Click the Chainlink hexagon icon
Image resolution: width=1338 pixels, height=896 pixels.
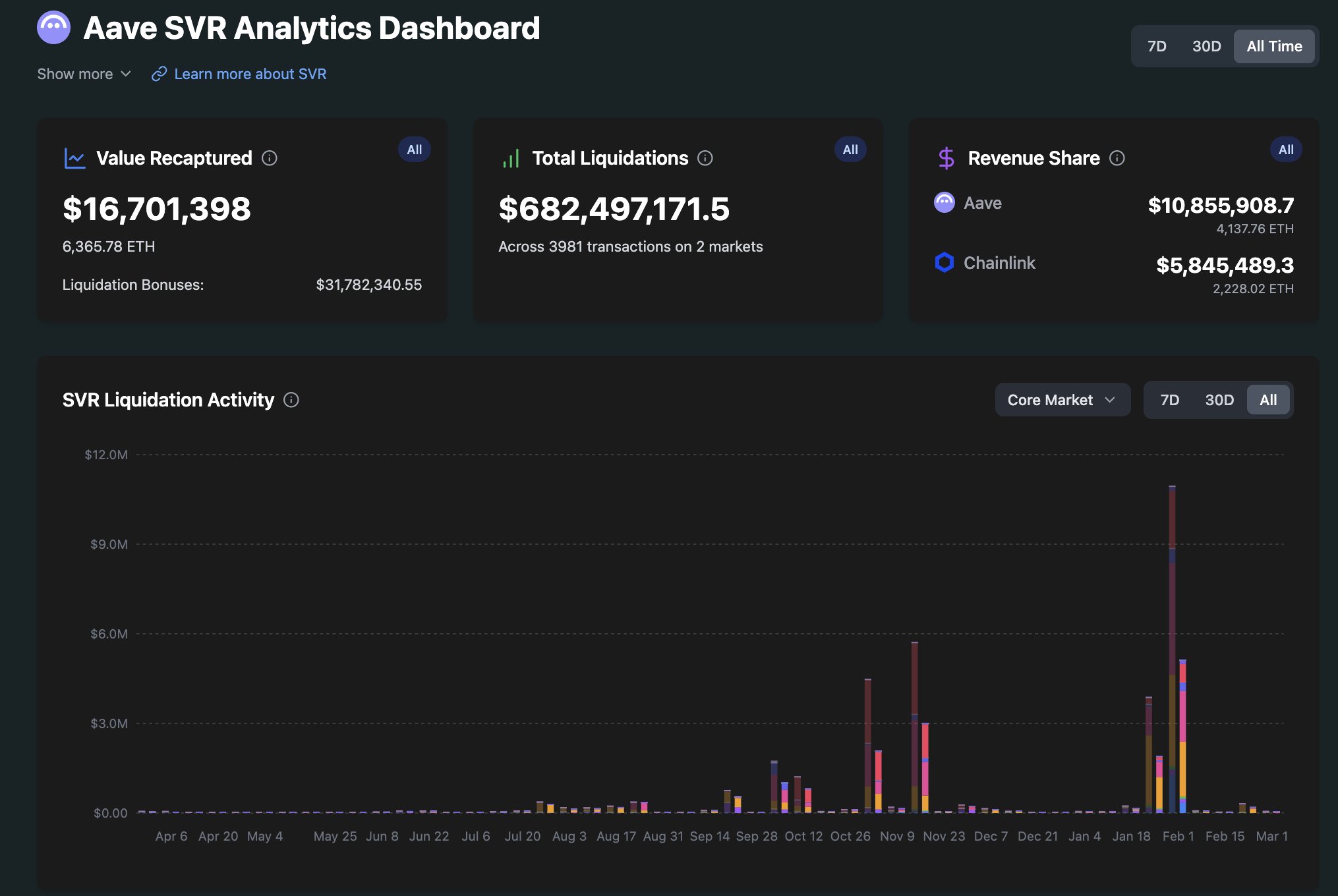[945, 262]
